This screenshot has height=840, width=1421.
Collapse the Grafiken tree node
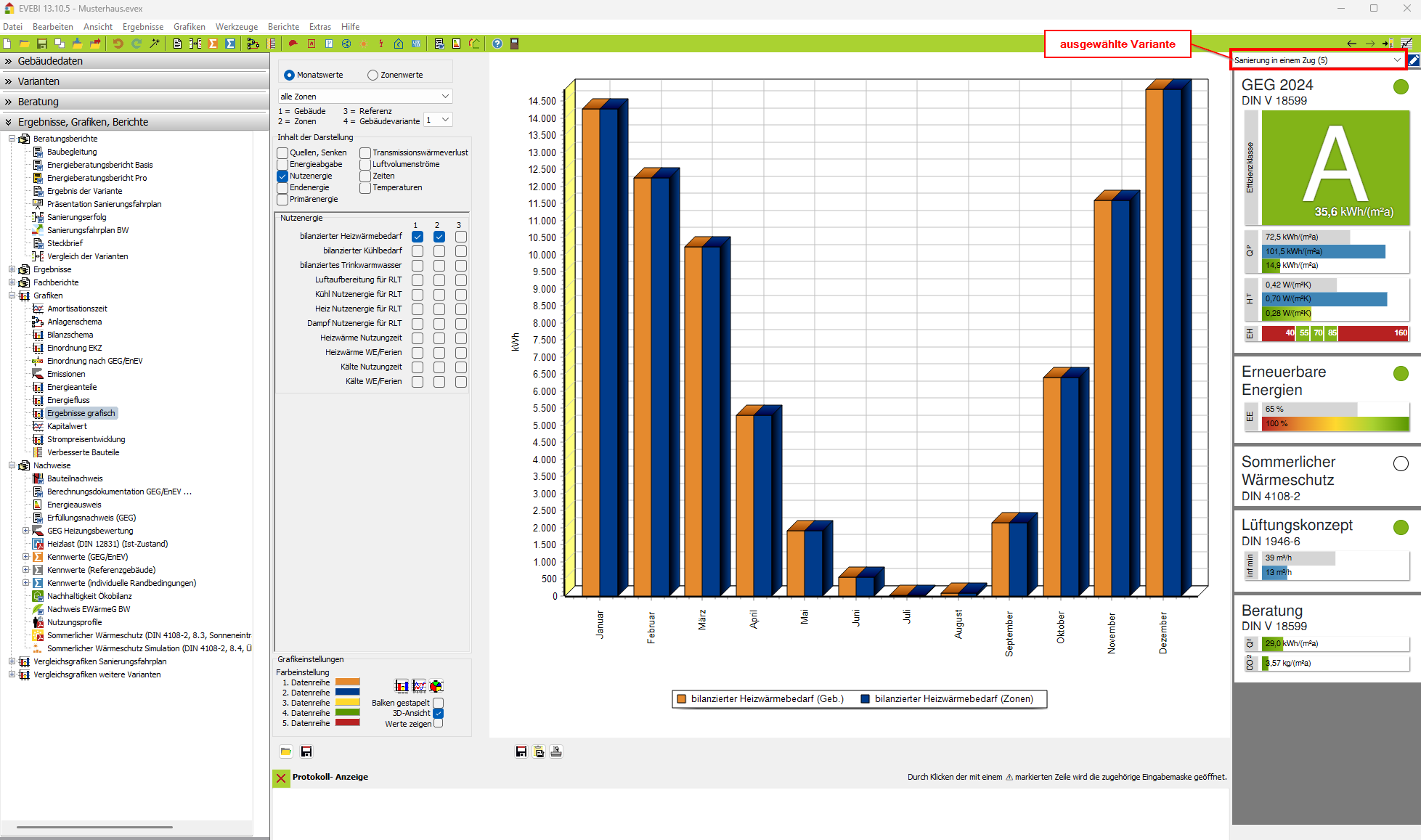tap(12, 295)
